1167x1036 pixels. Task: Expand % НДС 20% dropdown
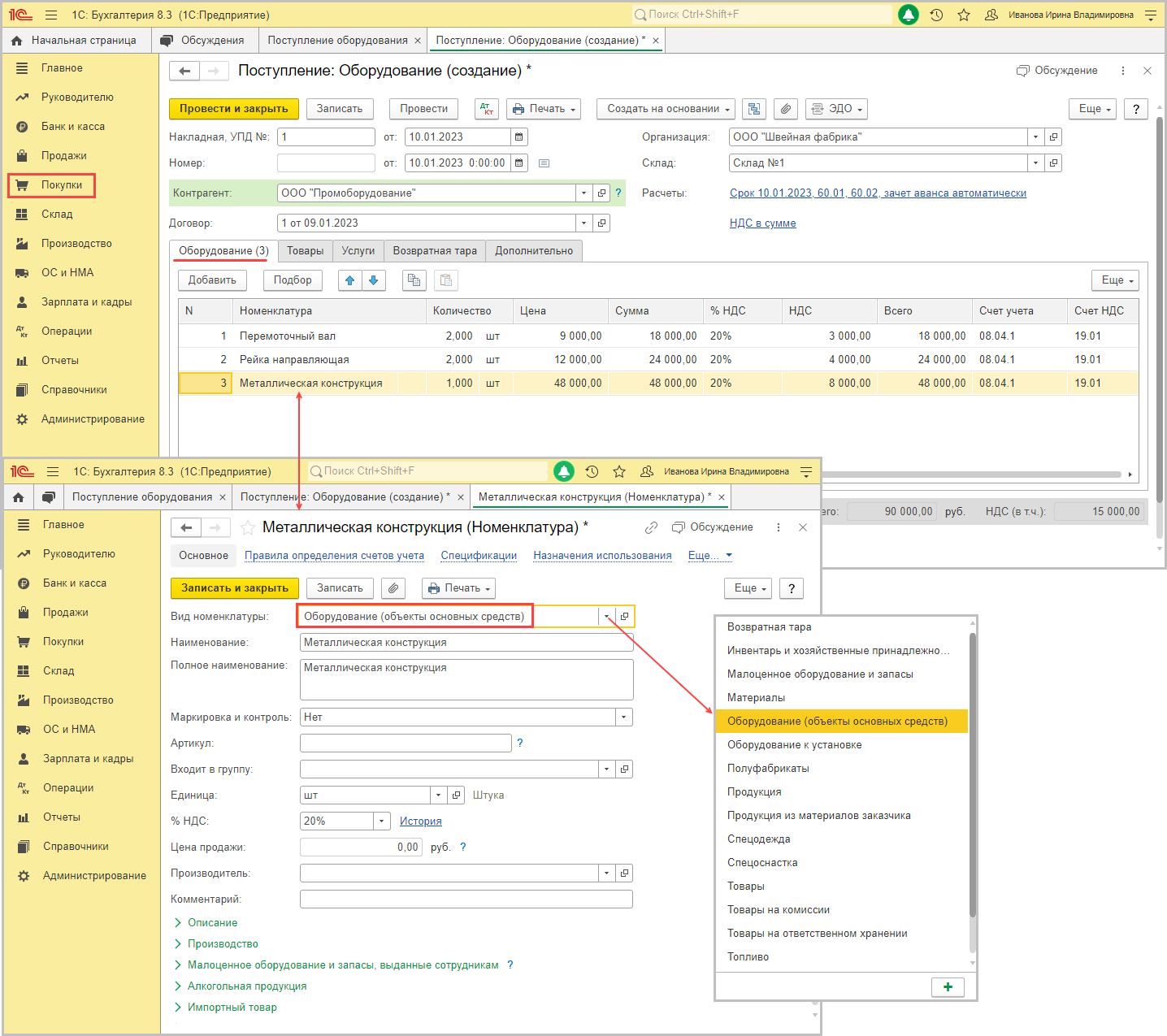click(x=382, y=821)
